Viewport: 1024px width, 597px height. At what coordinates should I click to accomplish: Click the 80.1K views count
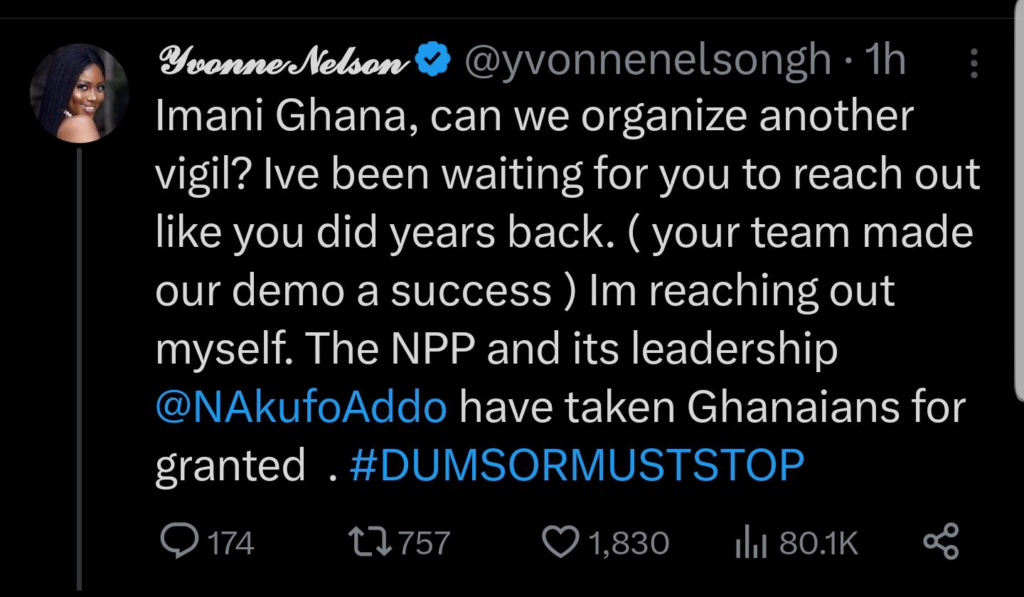(x=818, y=543)
